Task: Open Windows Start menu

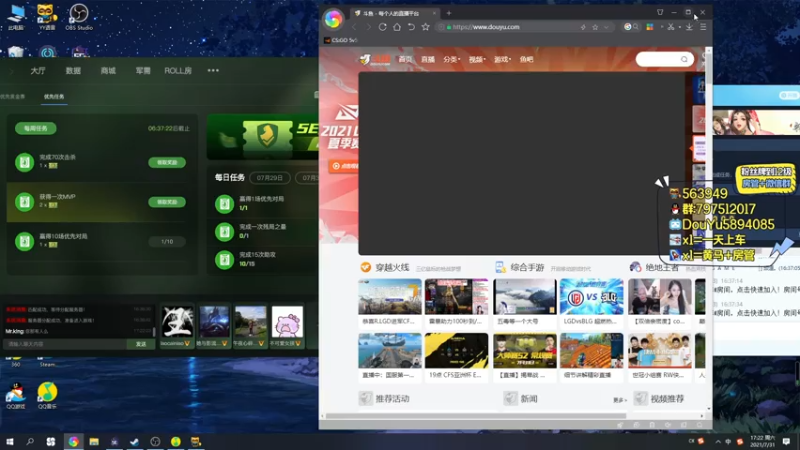Action: [x=10, y=441]
